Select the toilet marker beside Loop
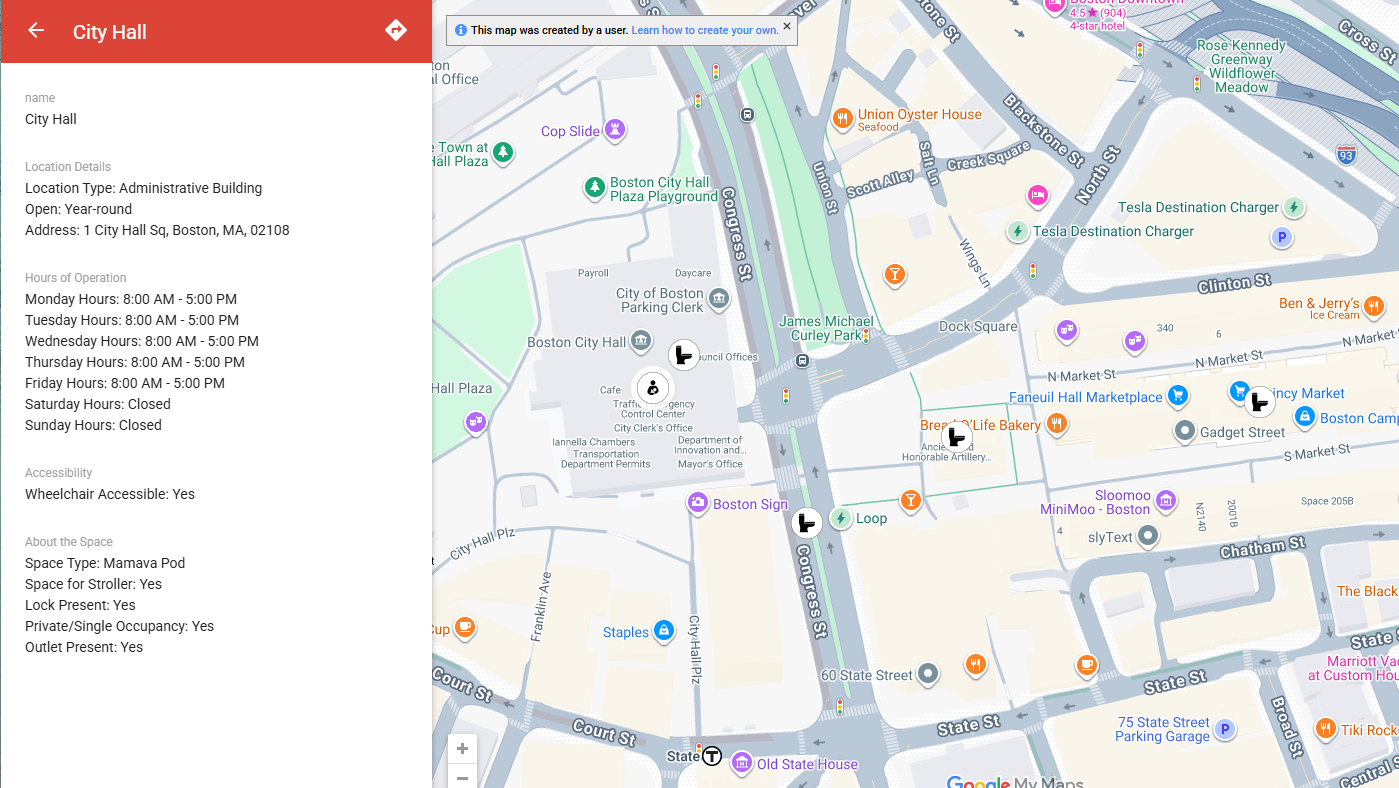The image size is (1399, 788). pos(807,522)
